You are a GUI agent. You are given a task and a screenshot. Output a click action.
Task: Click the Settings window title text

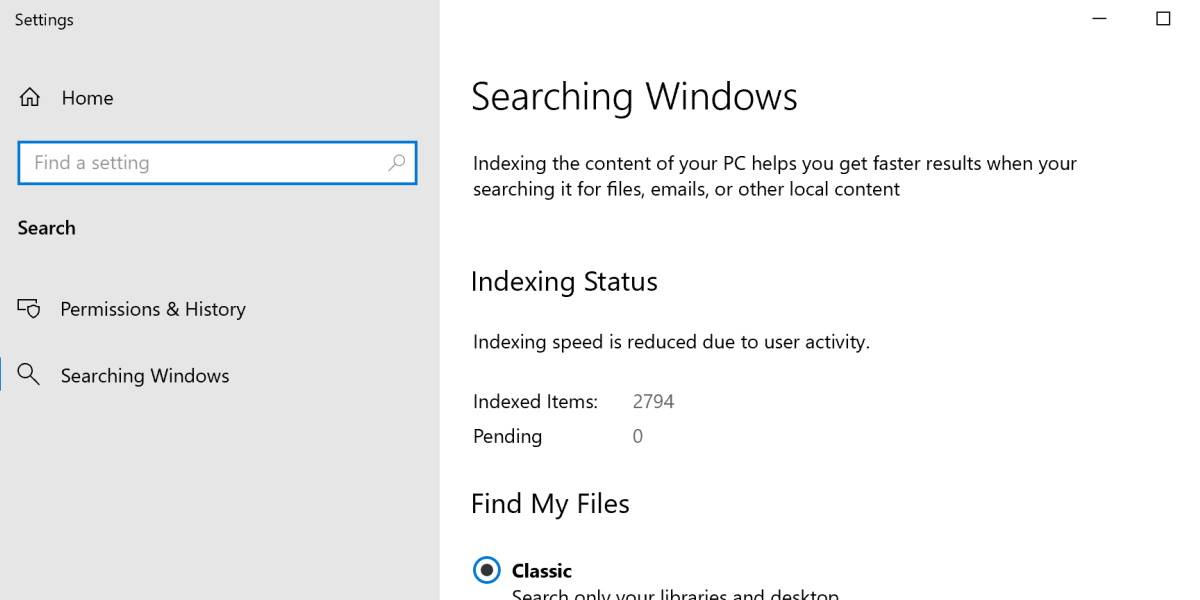[44, 20]
